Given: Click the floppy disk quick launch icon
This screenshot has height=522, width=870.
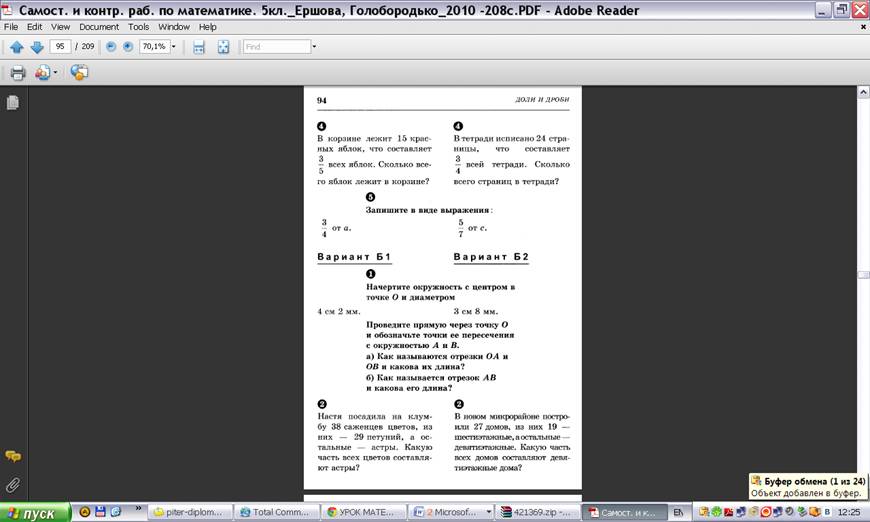Looking at the screenshot, I should [100, 511].
